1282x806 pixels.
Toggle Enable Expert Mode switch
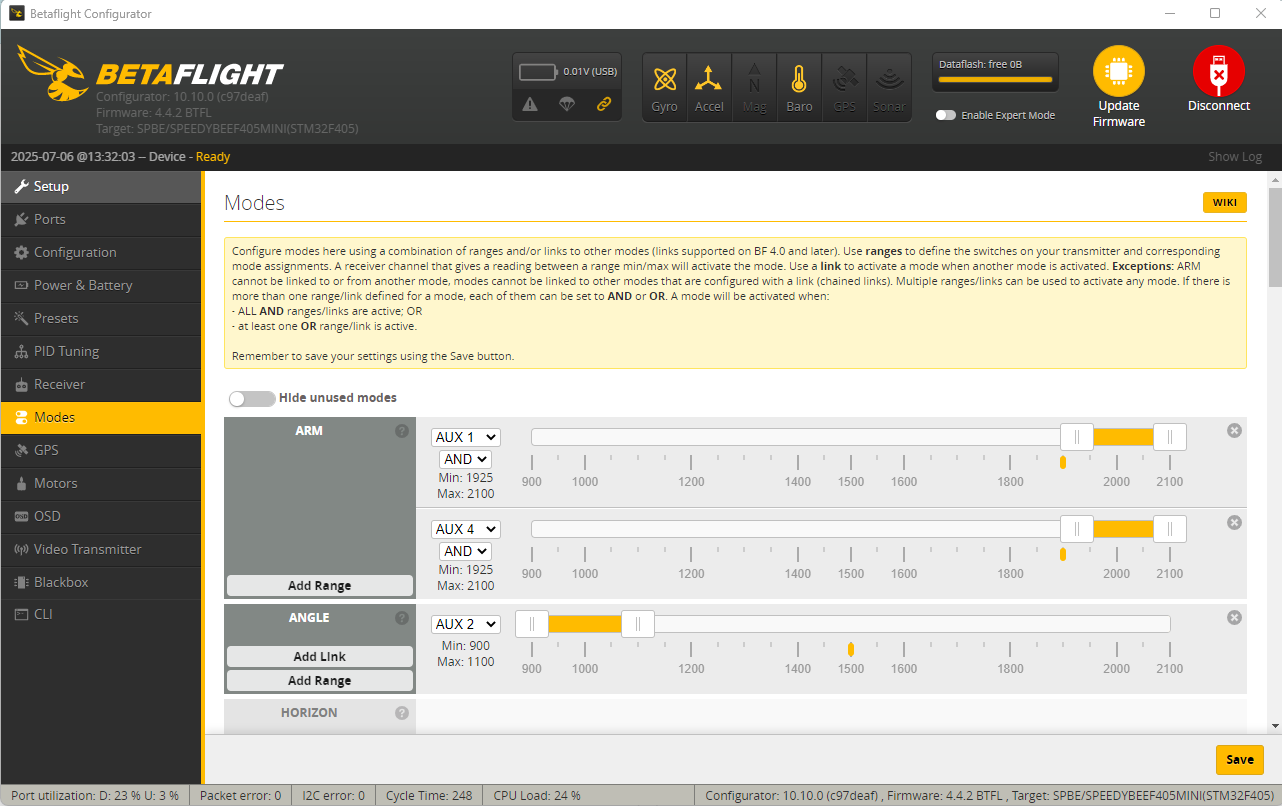click(x=946, y=115)
